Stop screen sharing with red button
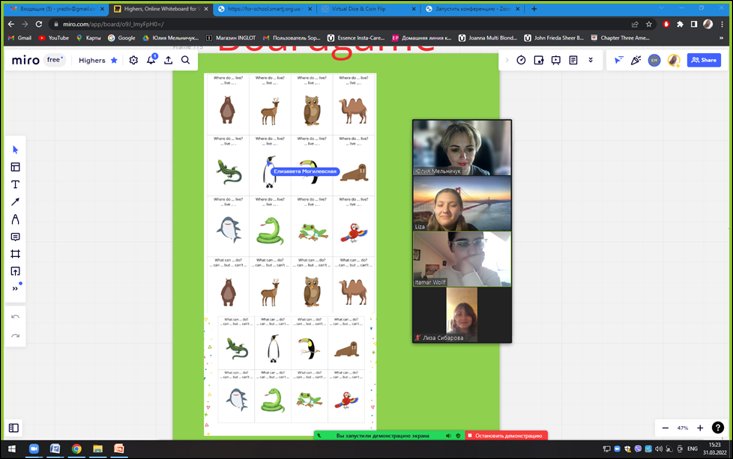The height and width of the screenshot is (459, 733). tap(506, 436)
